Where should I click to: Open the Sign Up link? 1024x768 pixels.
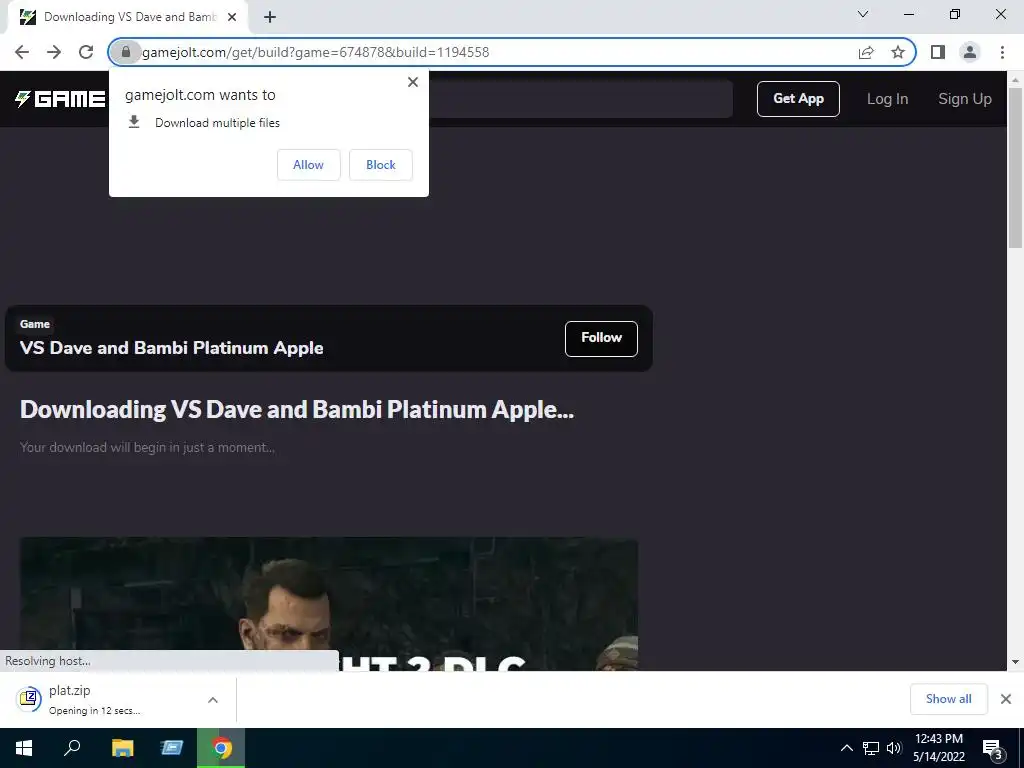click(965, 99)
